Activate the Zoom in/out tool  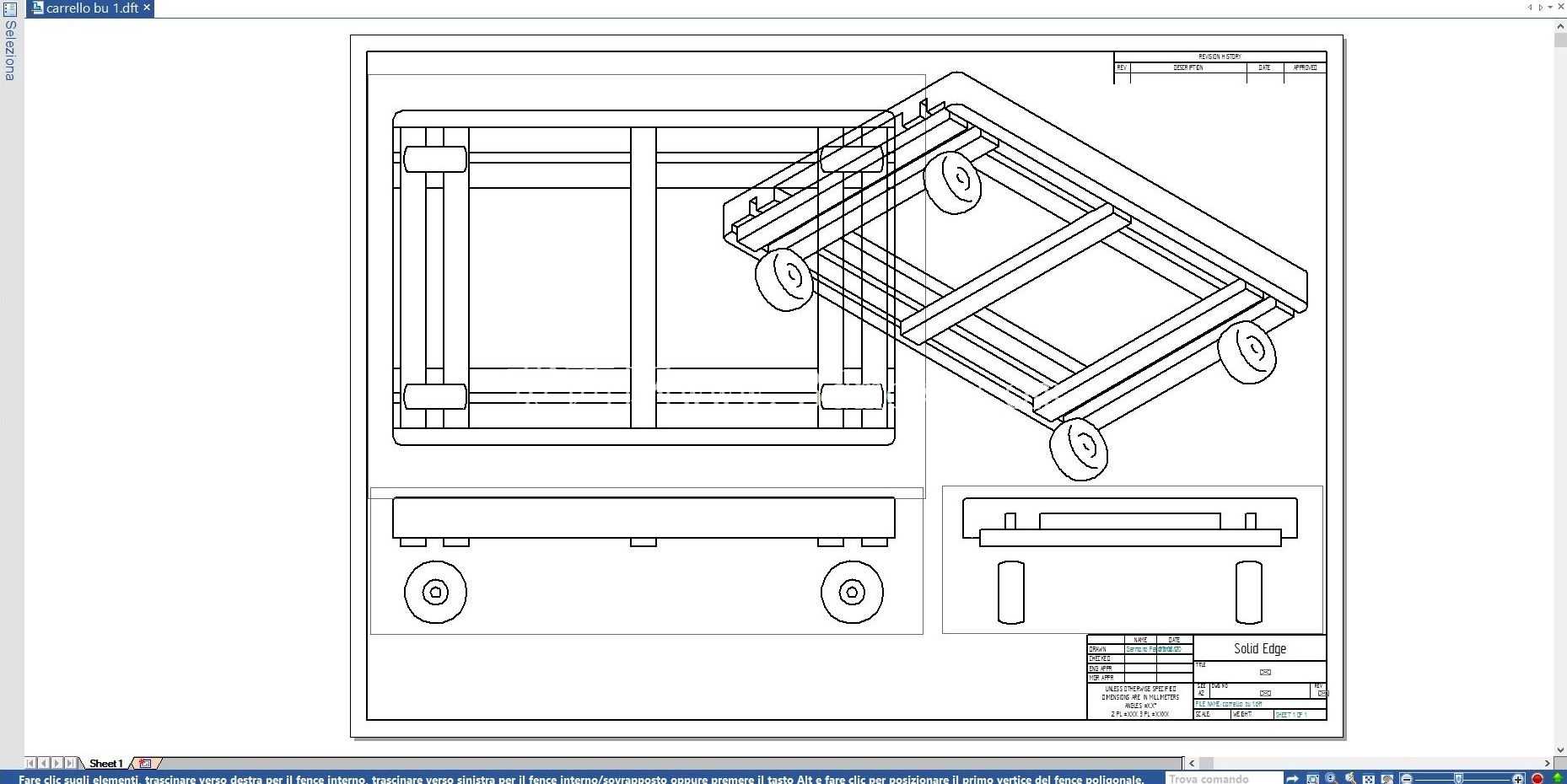tap(1331, 778)
